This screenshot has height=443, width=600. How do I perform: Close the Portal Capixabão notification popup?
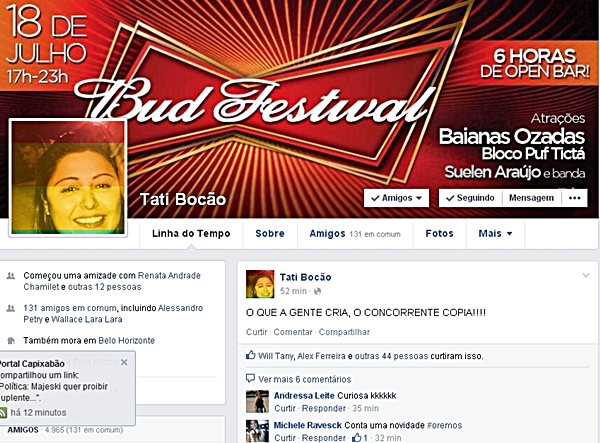(x=124, y=362)
